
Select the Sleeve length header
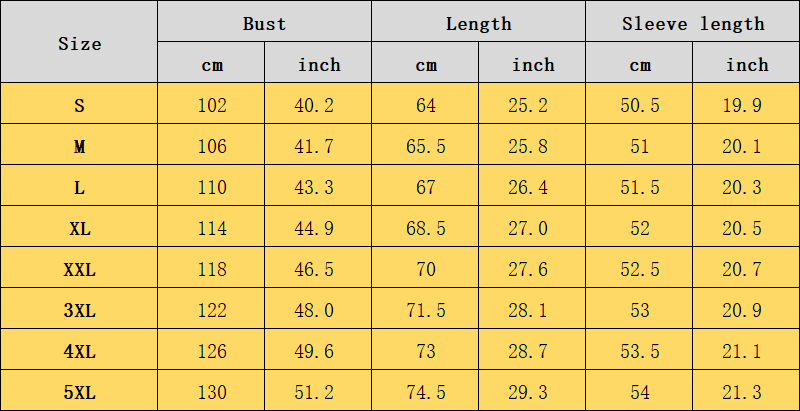[x=692, y=21]
